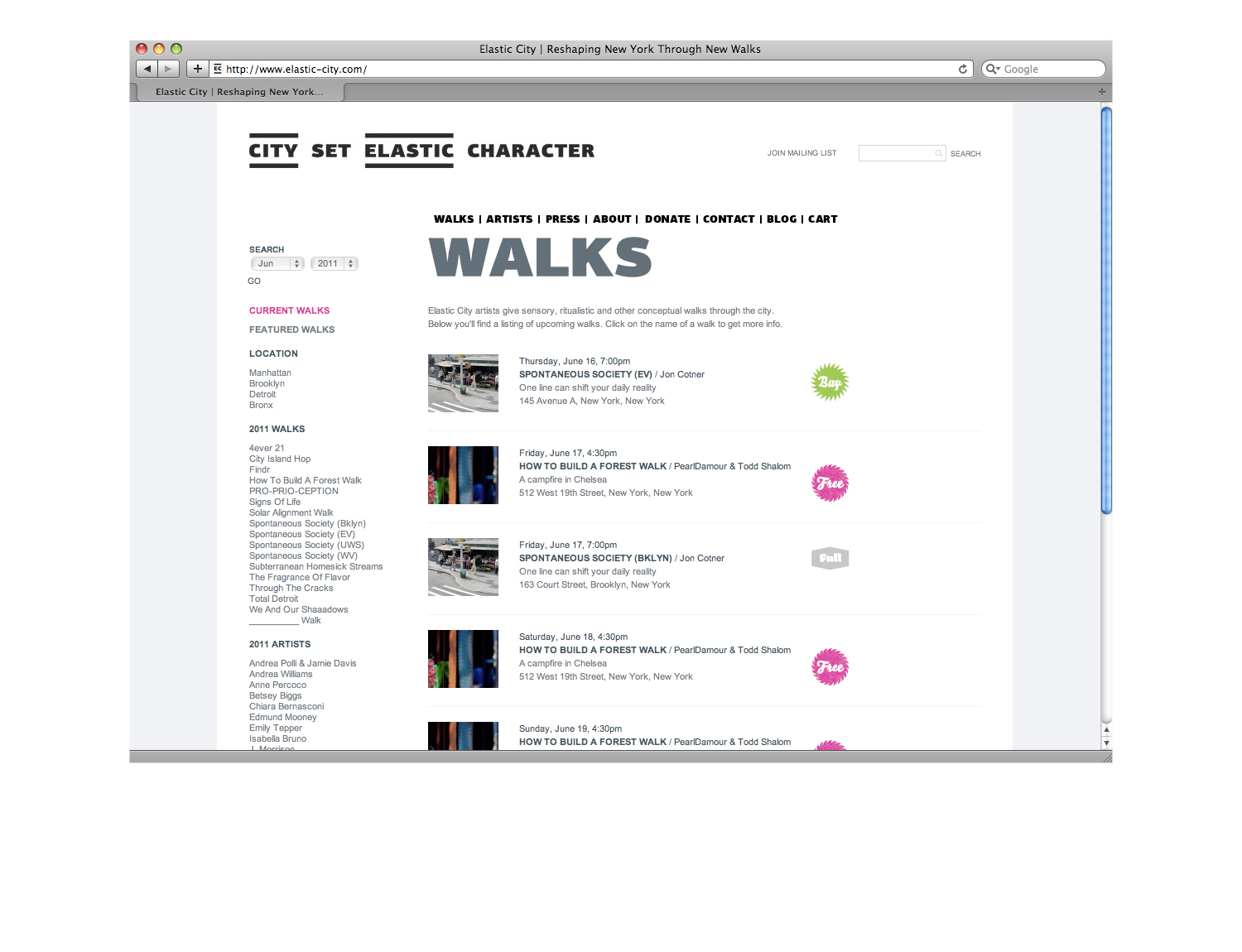Image resolution: width=1242 pixels, height=952 pixels.
Task: Click SPONTANEOUS SOCIETY (BKLYN) walk title
Action: 595,558
